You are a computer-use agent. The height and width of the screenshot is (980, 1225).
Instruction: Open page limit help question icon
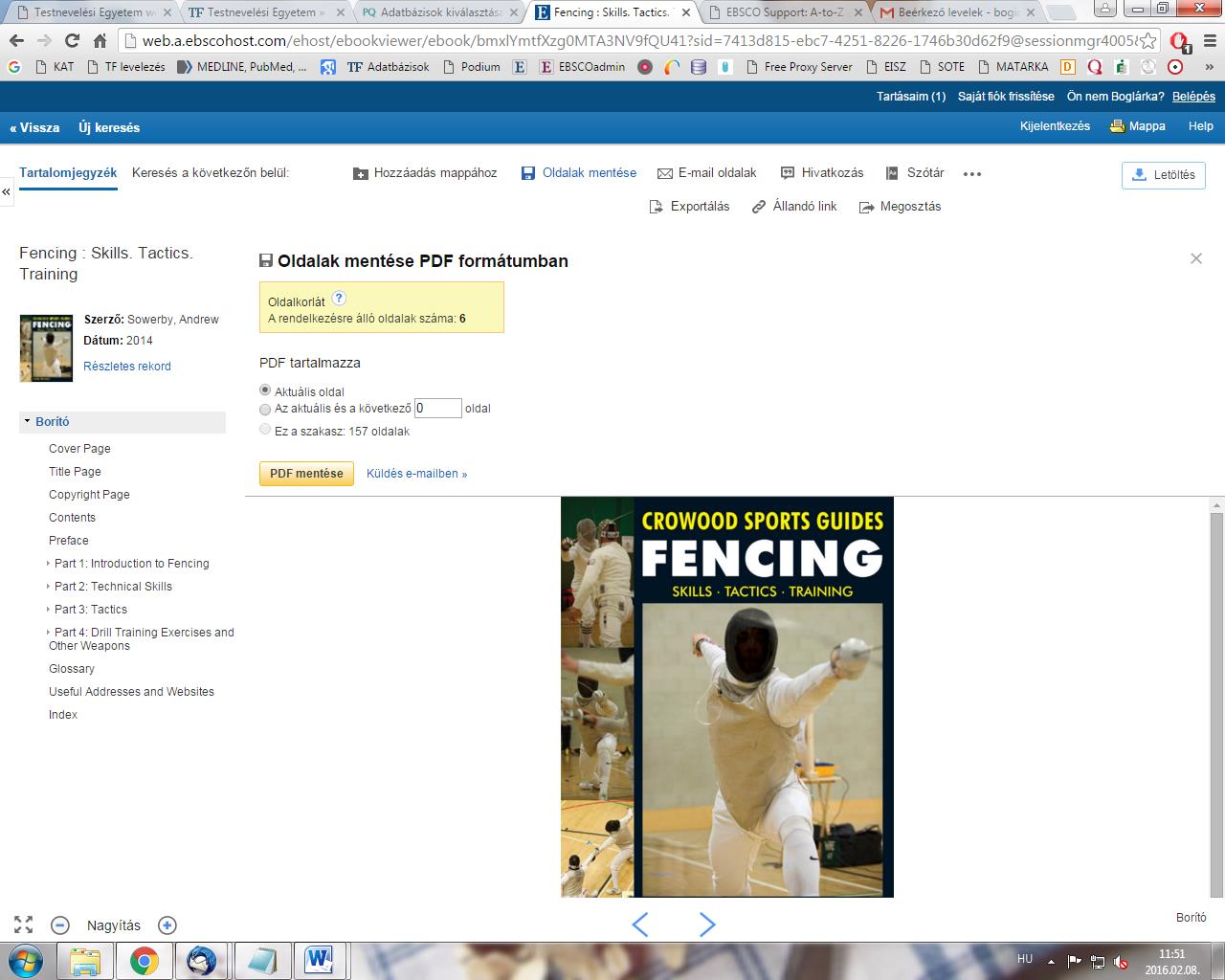click(x=339, y=299)
